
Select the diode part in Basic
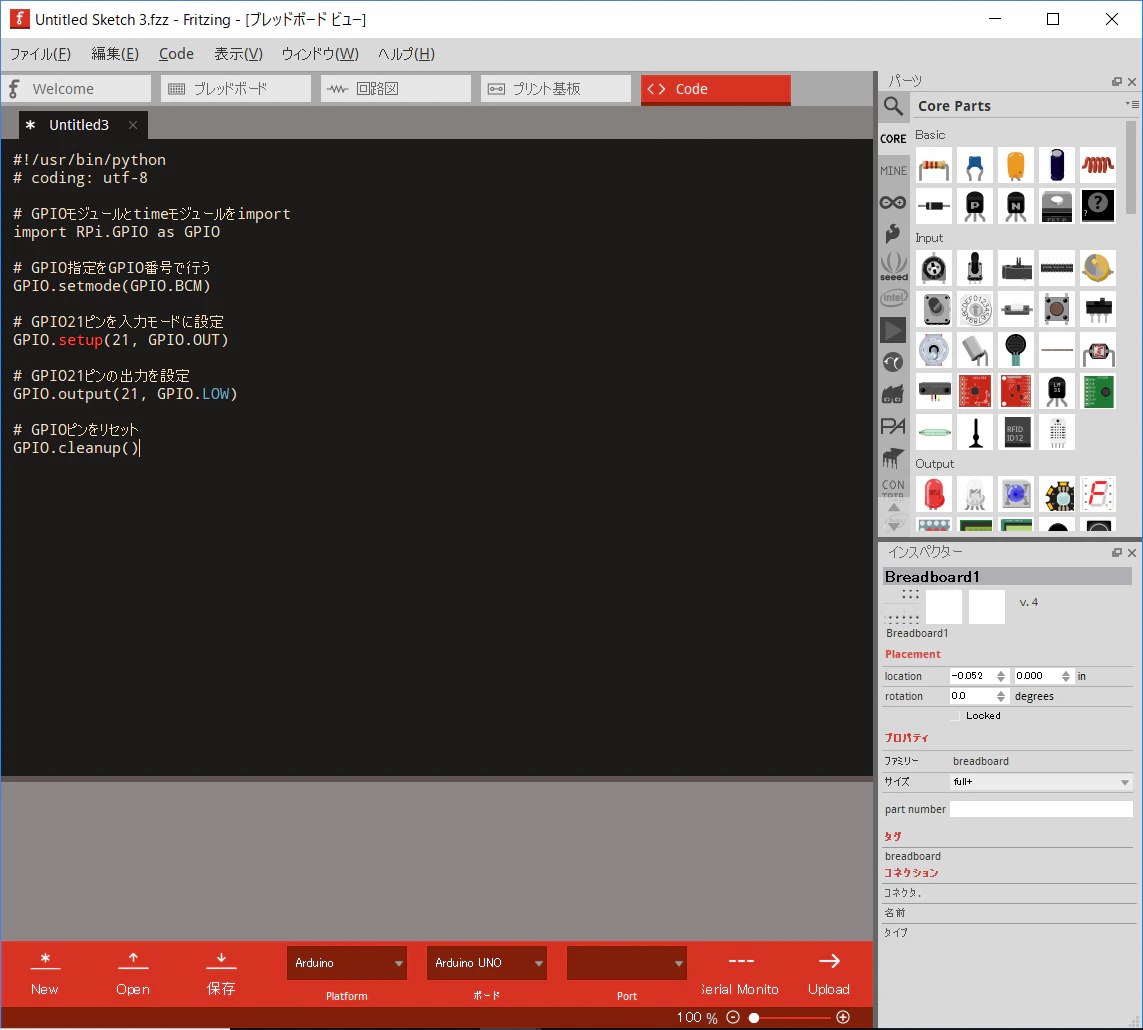point(934,206)
